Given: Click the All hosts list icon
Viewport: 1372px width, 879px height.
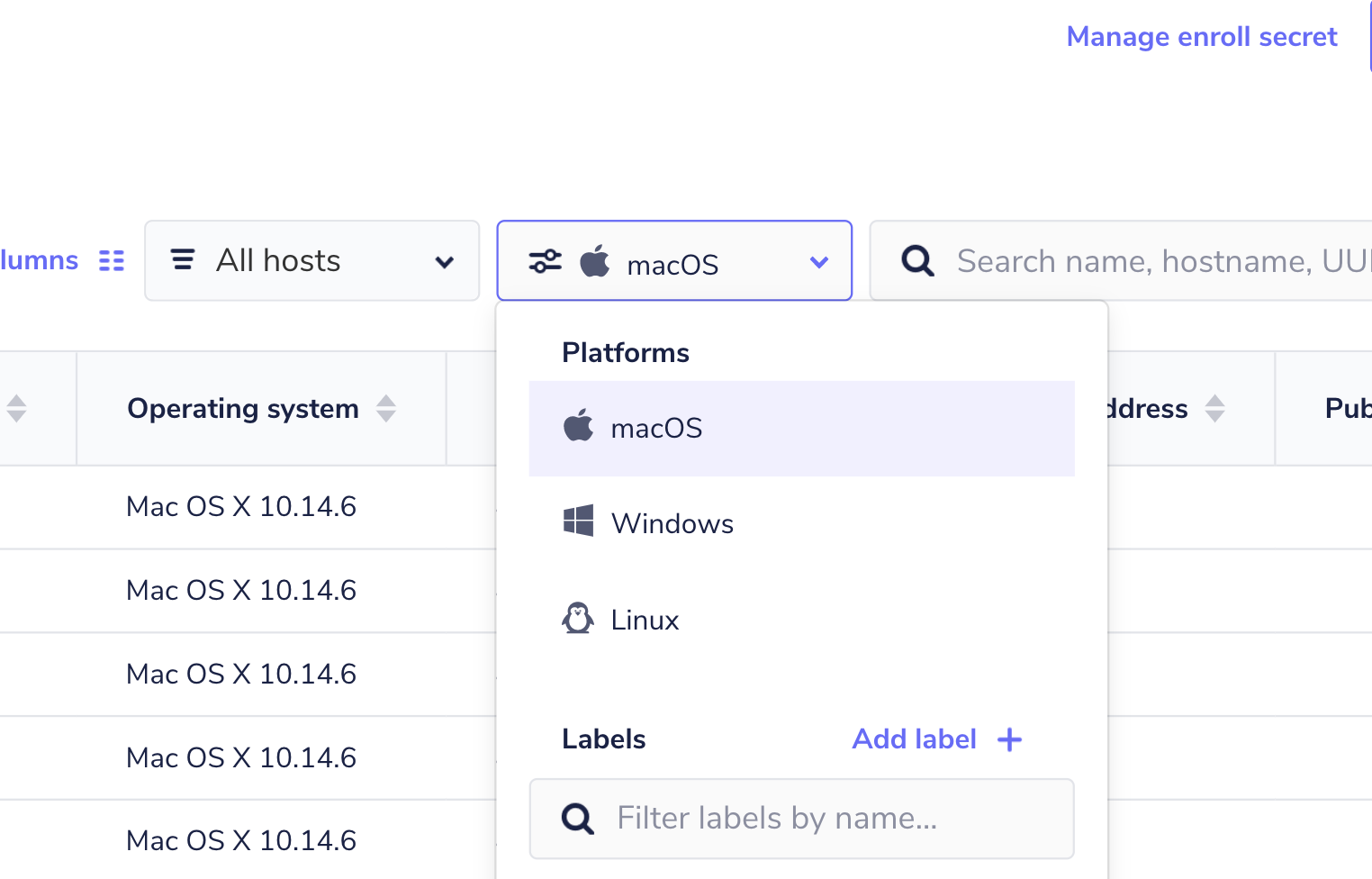Looking at the screenshot, I should (183, 260).
